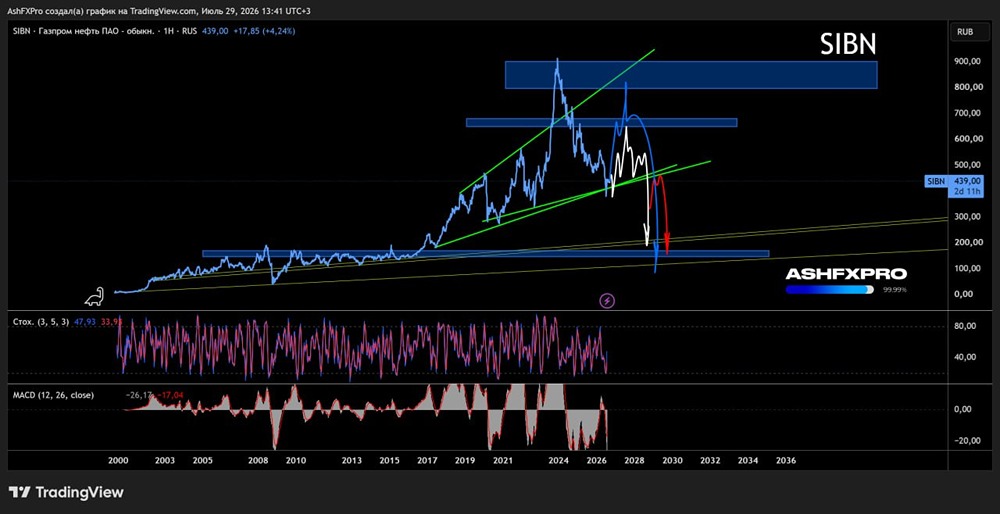Viewport: 1000px width, 514px height.
Task: Click the white dinosaur icon near 2000
Action: click(96, 296)
